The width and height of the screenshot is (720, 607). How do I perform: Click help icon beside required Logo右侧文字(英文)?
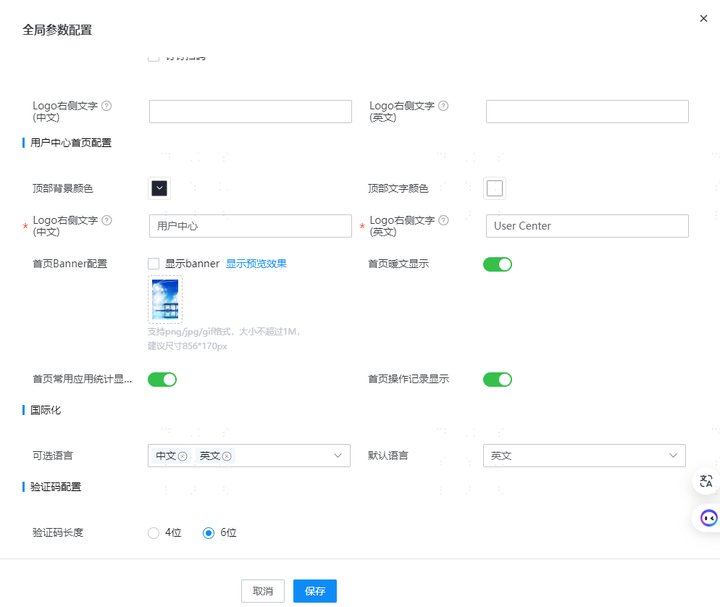point(443,220)
